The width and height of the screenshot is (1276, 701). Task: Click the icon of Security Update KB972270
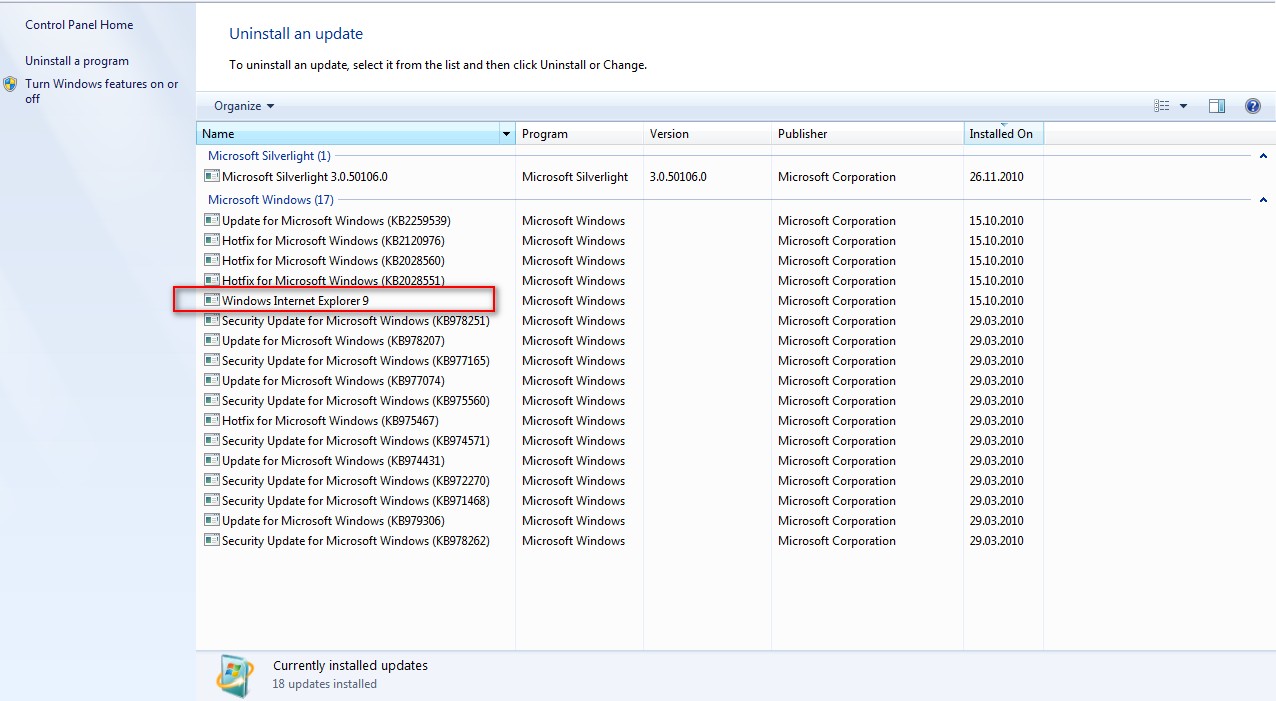211,480
